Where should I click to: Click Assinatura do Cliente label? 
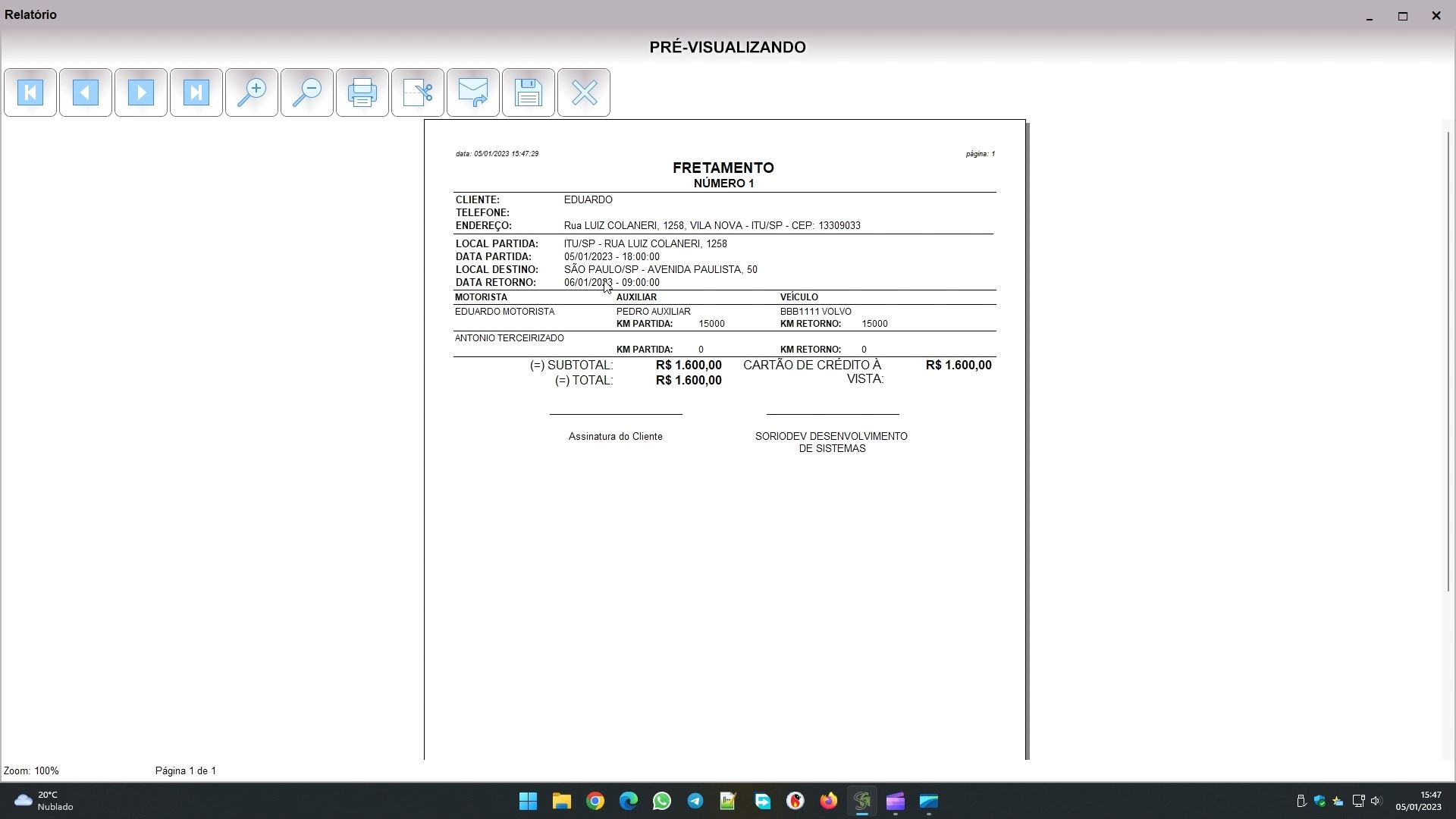click(x=616, y=437)
